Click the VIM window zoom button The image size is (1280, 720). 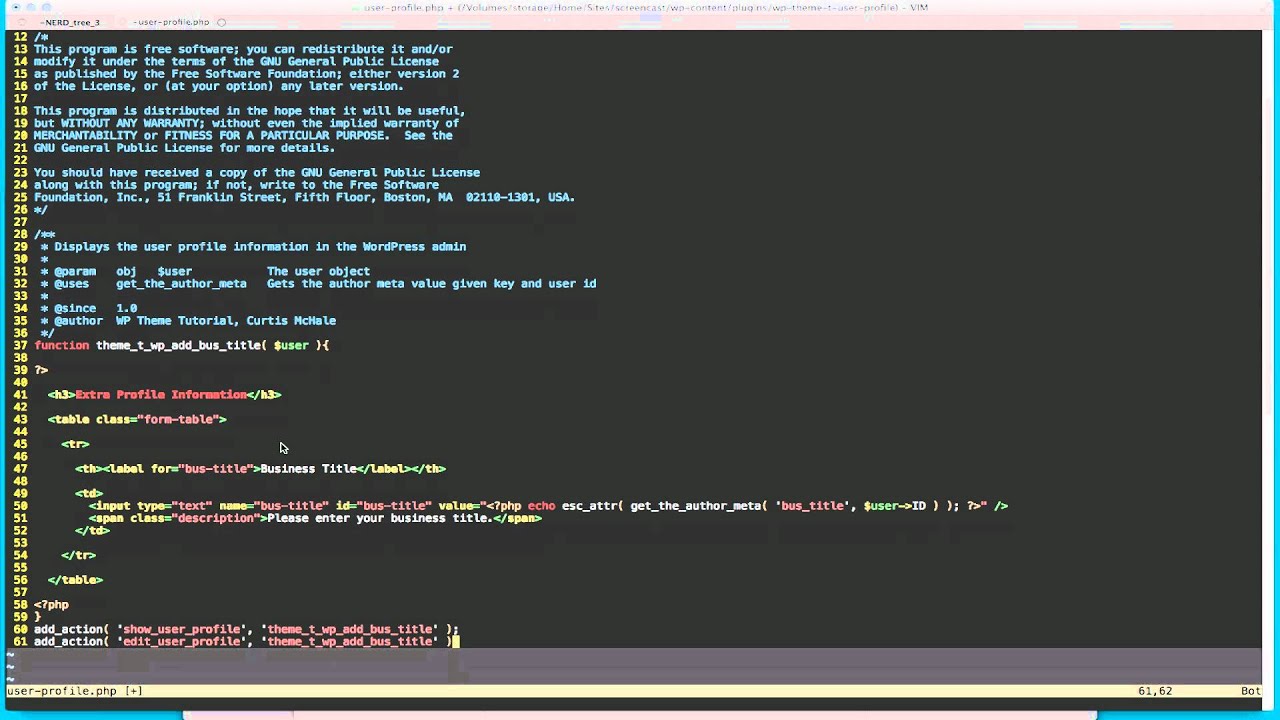tap(49, 7)
